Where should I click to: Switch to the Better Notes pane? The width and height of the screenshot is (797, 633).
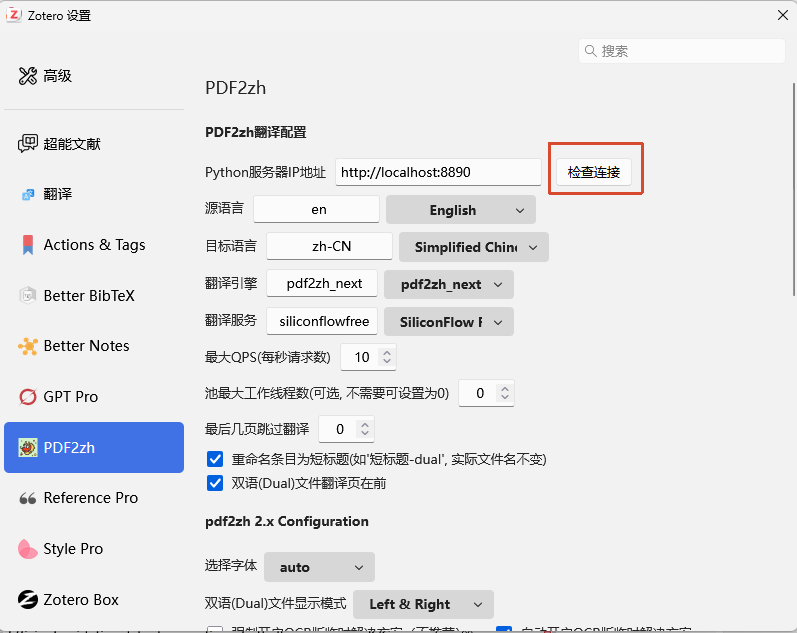pos(94,346)
